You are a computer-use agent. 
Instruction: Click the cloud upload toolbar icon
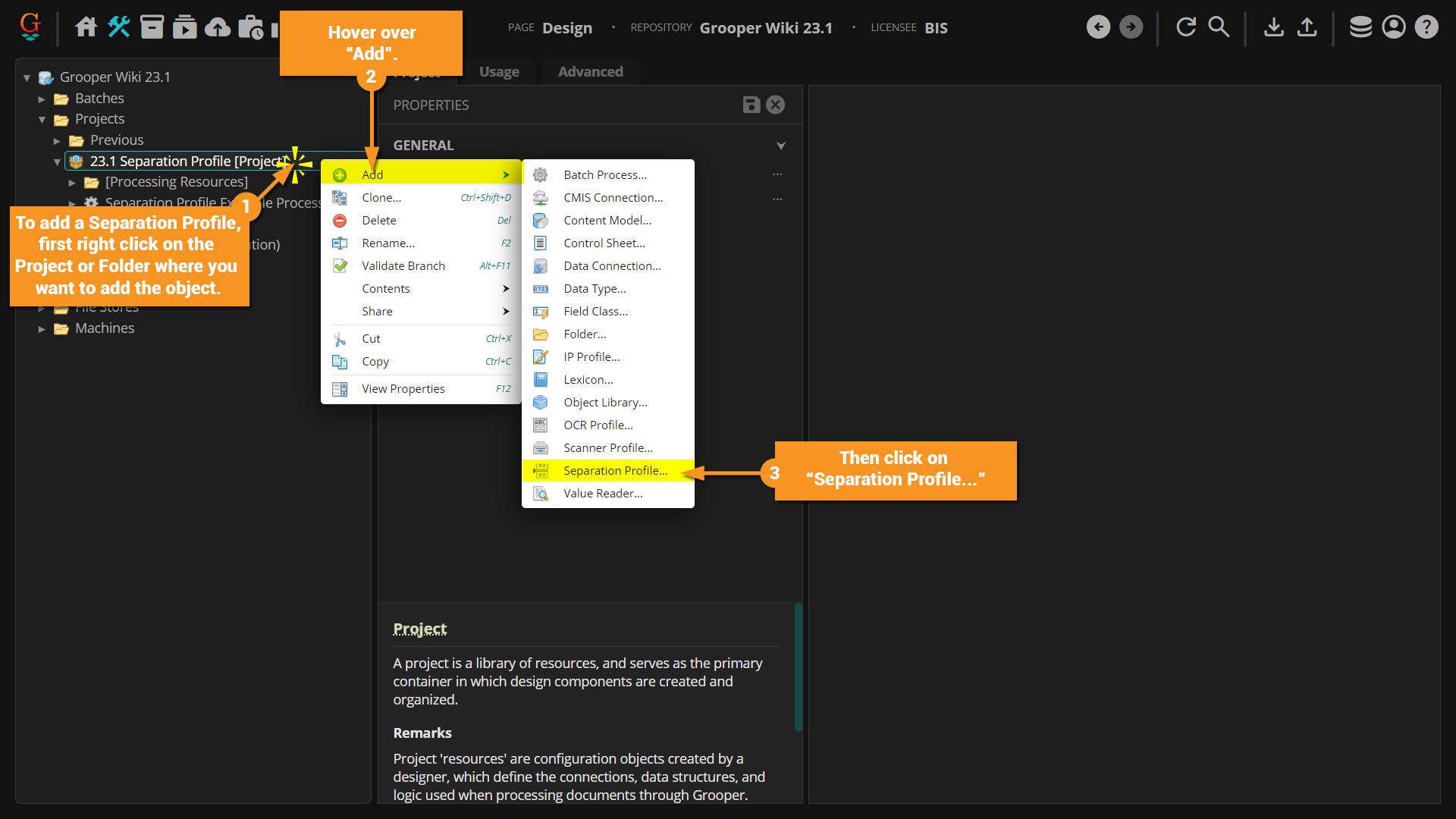218,27
